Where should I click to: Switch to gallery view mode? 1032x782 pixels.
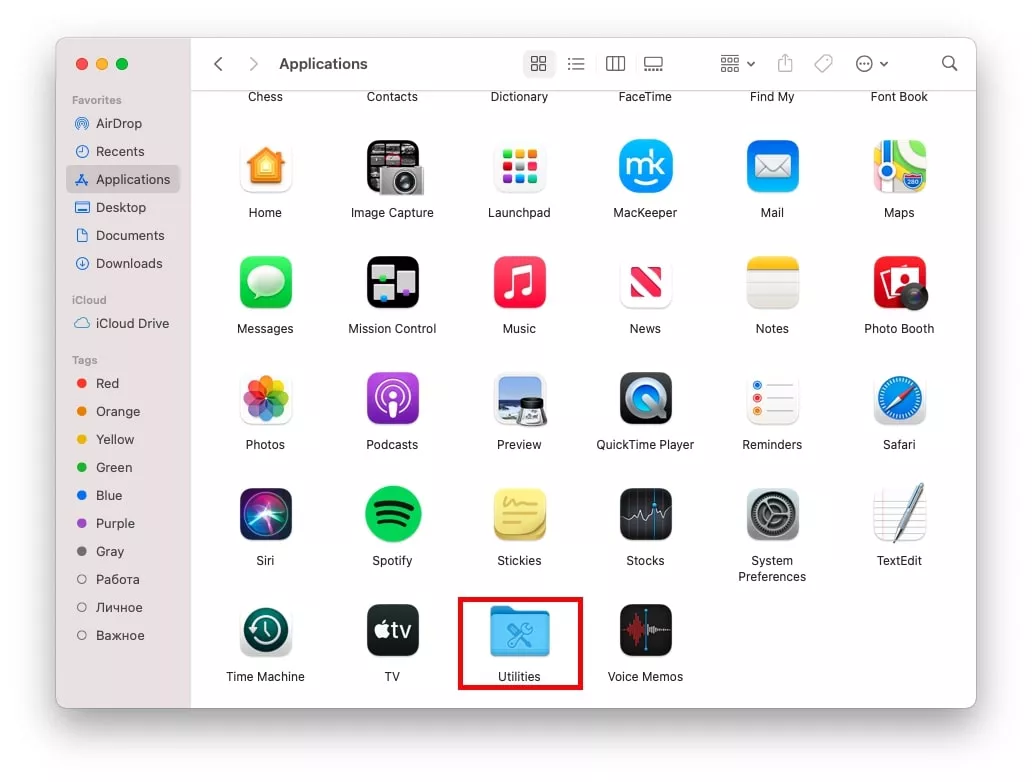pos(653,64)
